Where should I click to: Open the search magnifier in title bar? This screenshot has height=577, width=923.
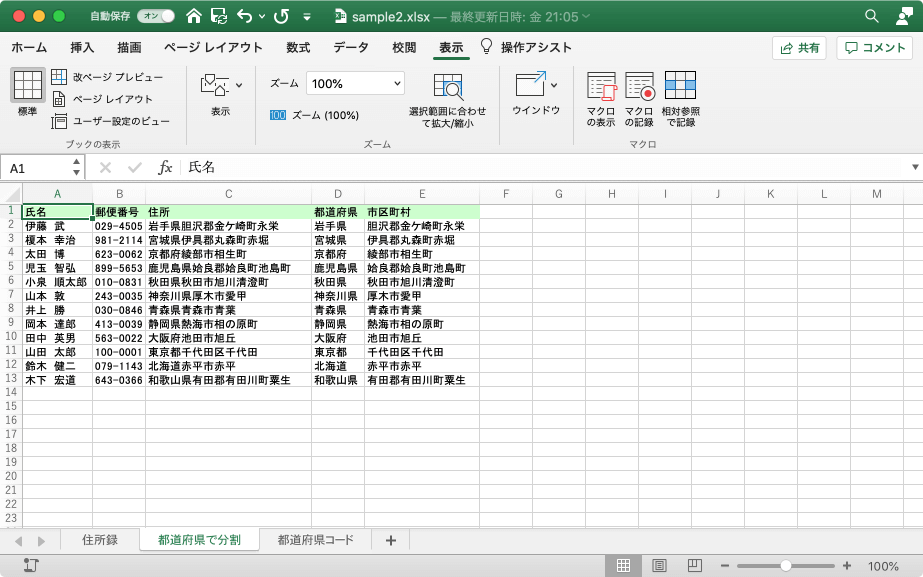click(871, 16)
